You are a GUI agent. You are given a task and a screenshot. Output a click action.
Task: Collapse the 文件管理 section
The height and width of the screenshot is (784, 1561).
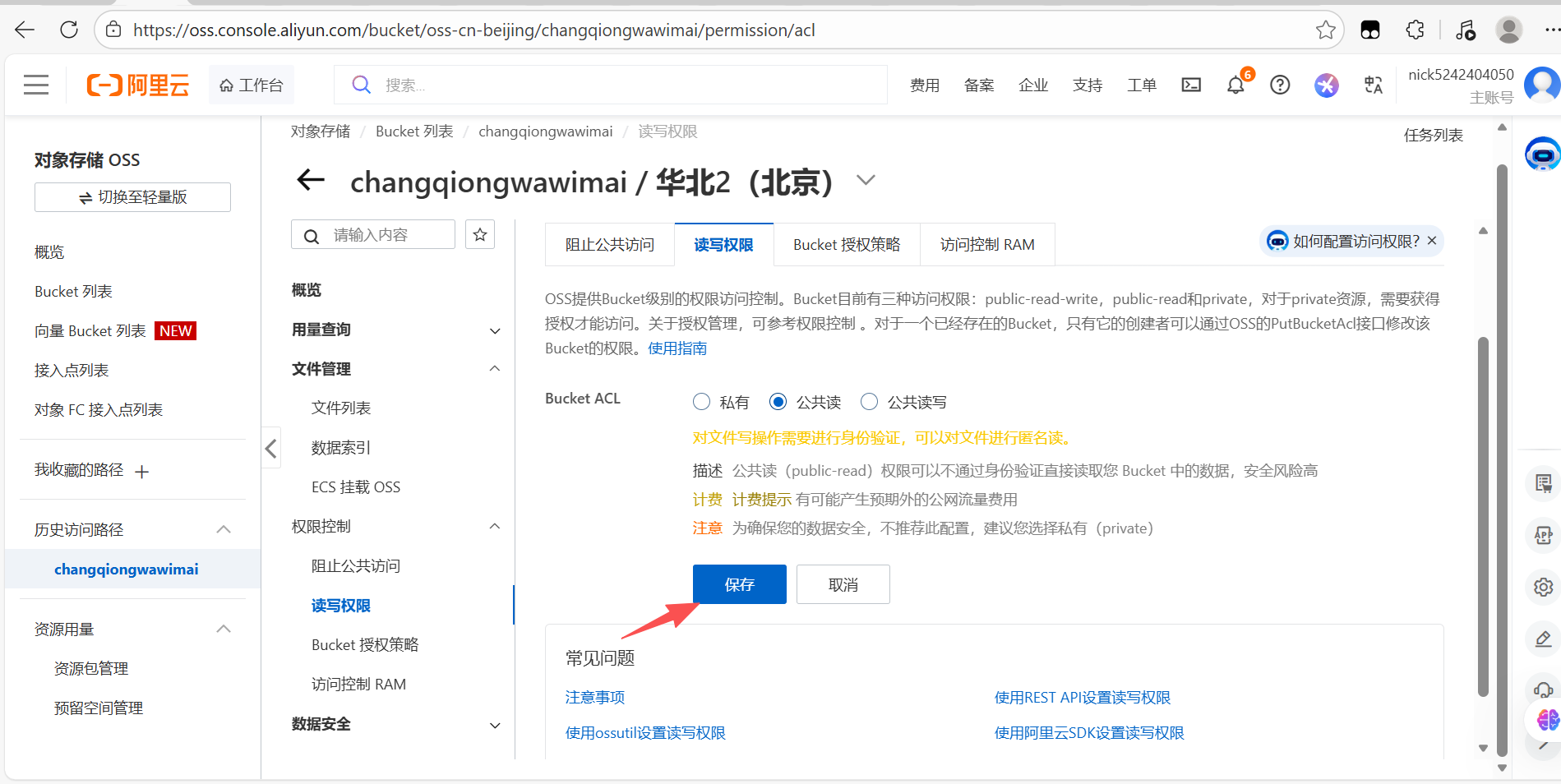click(x=495, y=369)
